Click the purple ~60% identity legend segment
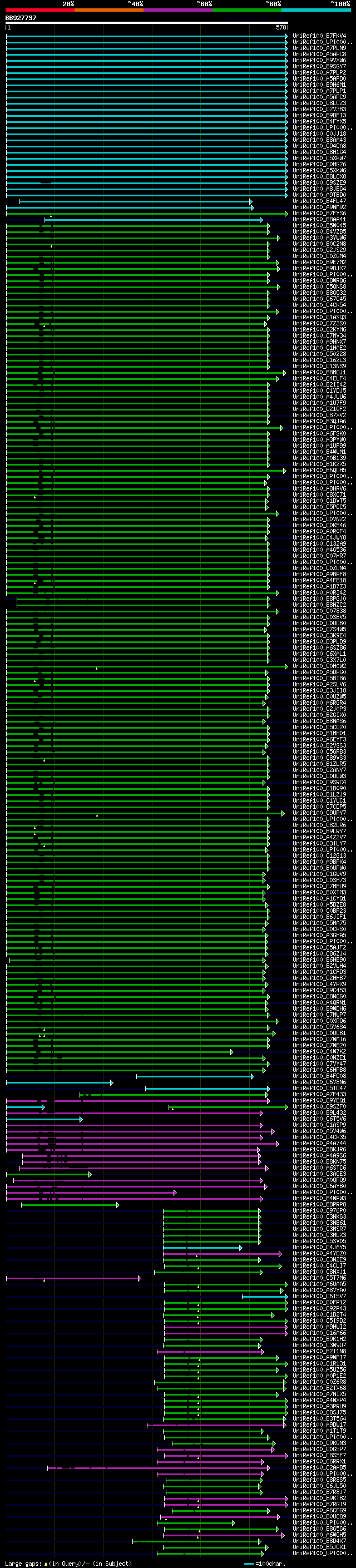This screenshot has width=356, height=1568. point(179,10)
